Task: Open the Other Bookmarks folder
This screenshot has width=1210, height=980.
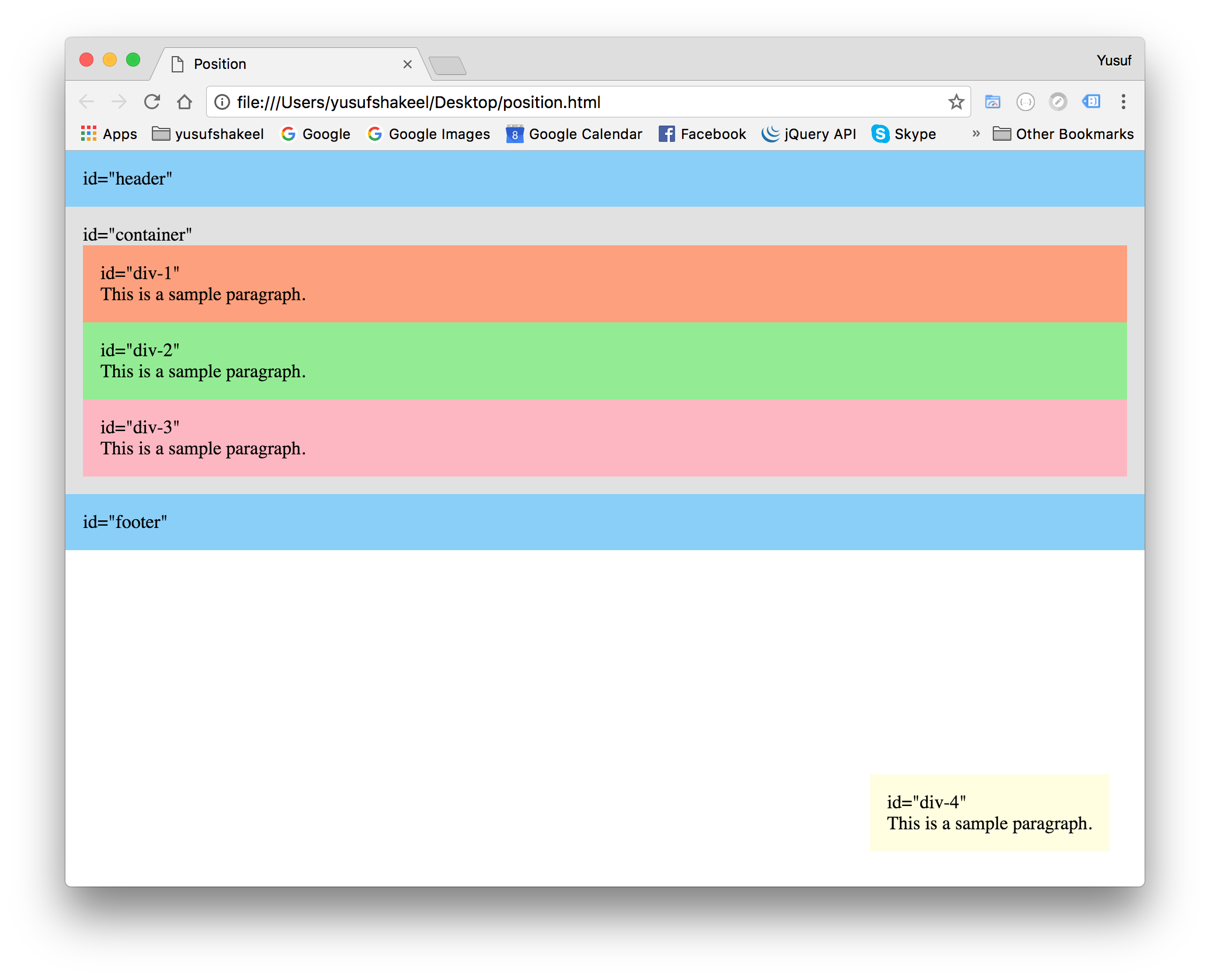Action: (1063, 134)
